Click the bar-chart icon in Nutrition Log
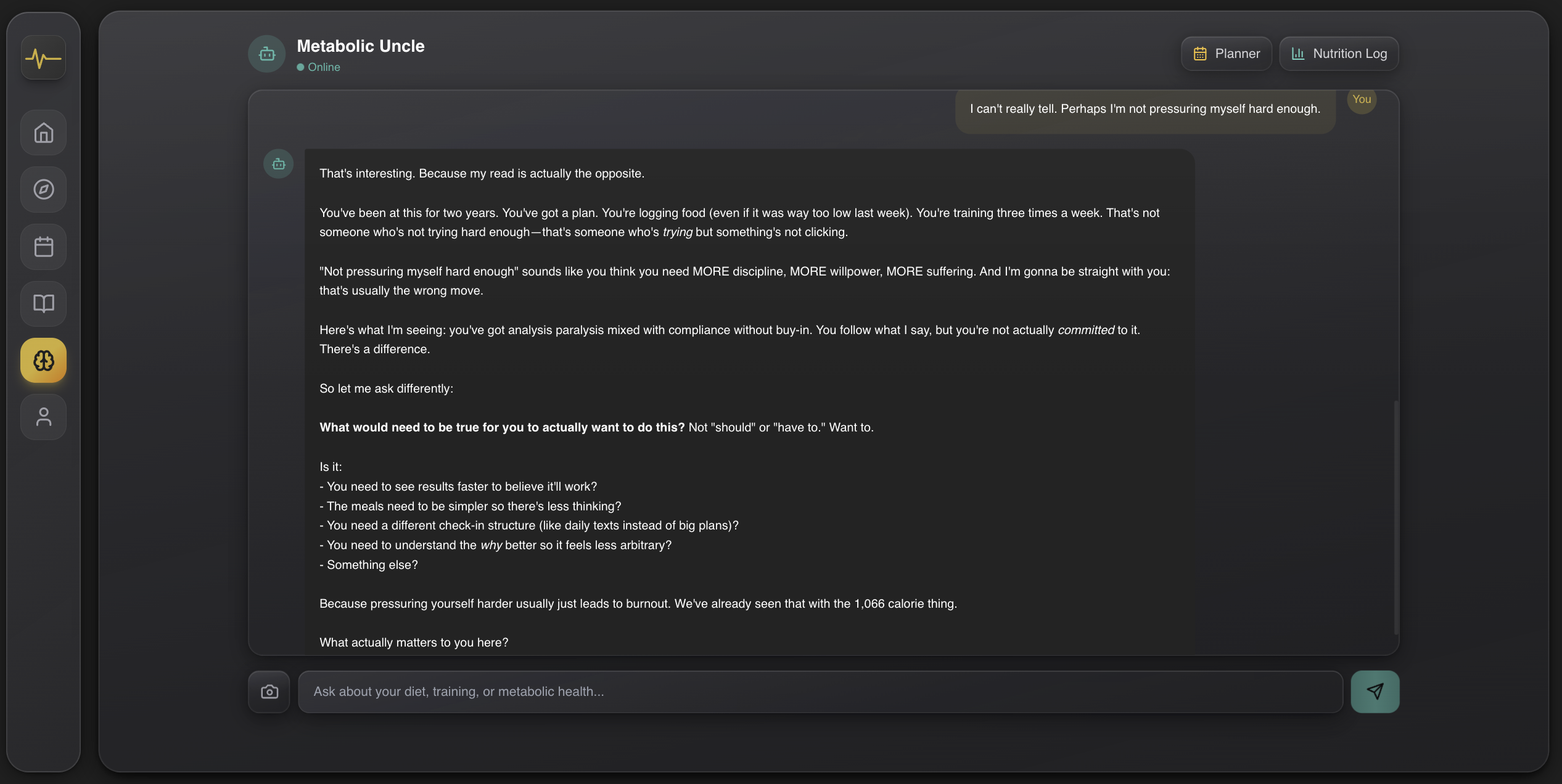 click(x=1297, y=53)
